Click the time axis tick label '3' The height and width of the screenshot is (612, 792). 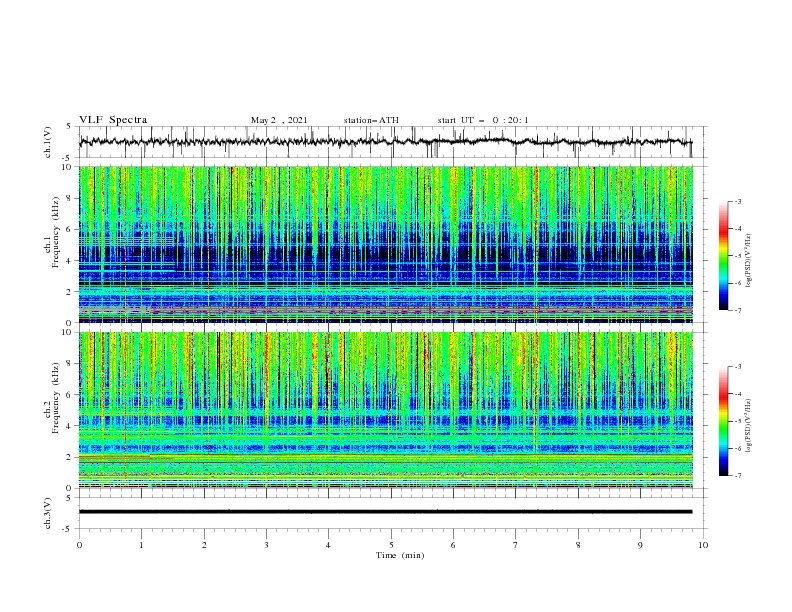(x=266, y=545)
